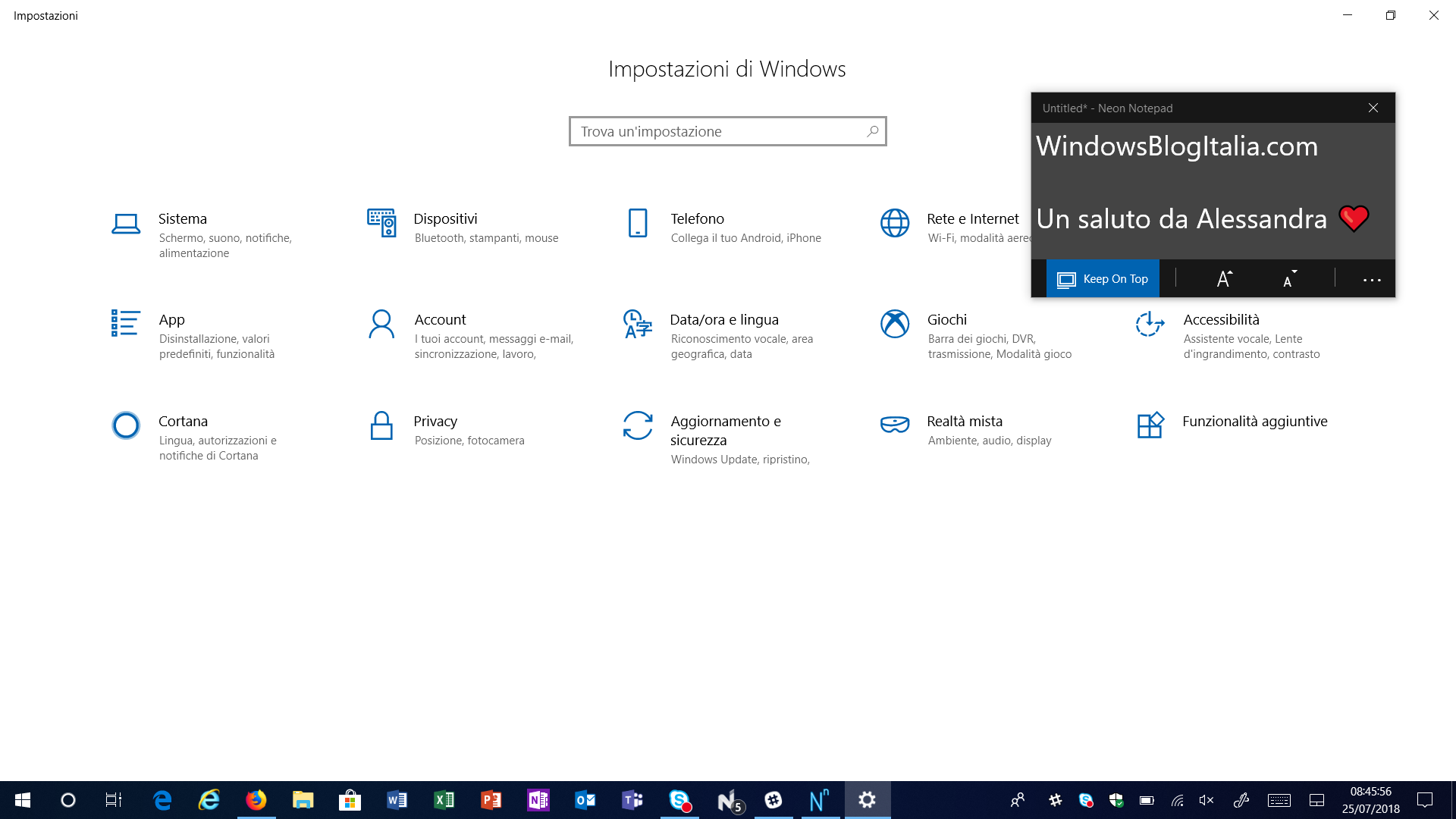Open the App list icon

coord(126,323)
